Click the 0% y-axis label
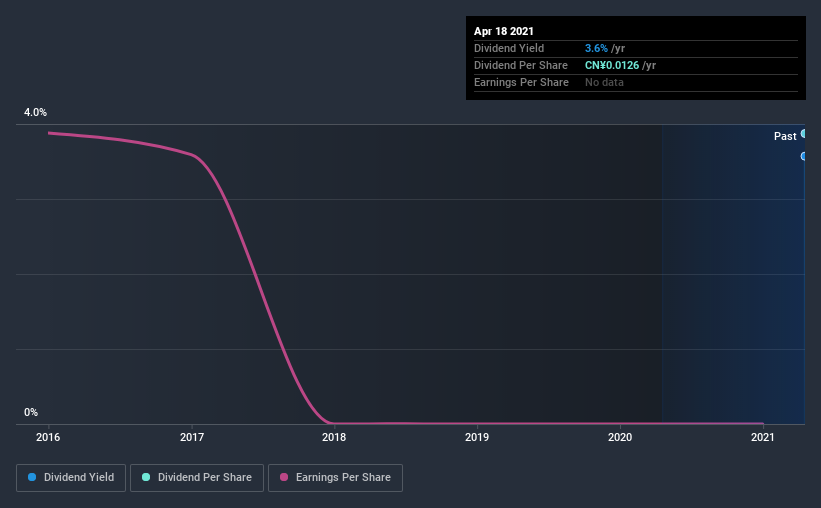 point(31,412)
